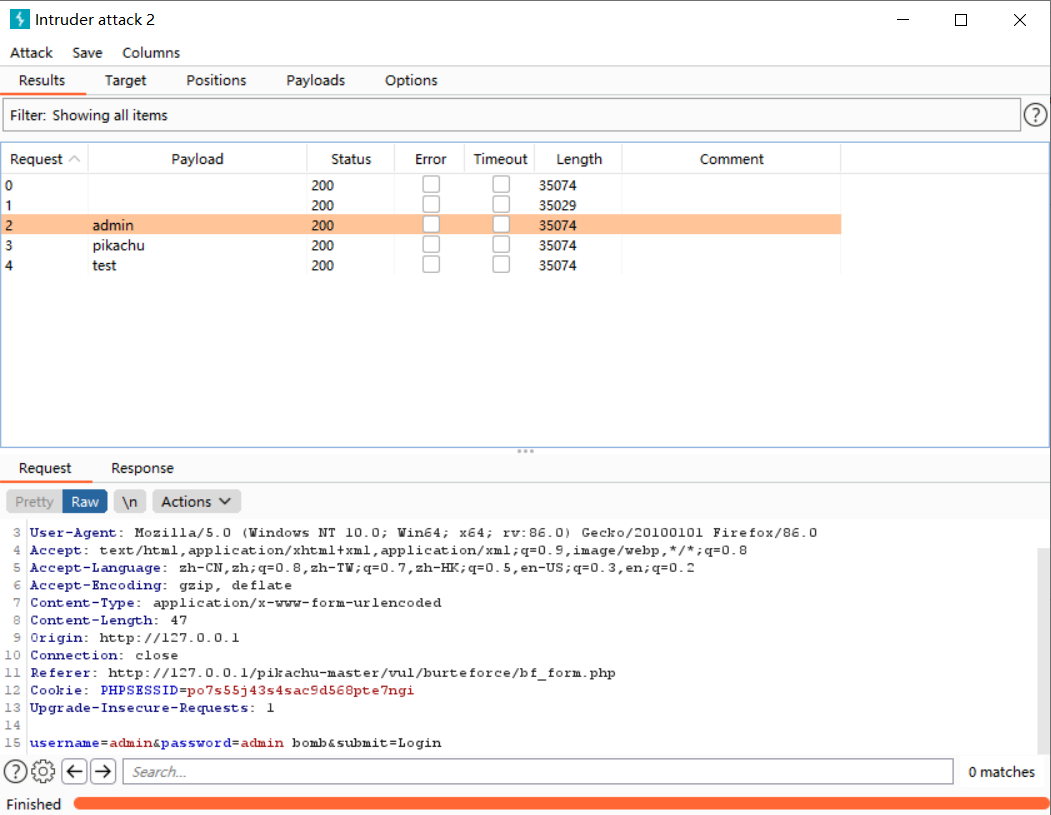The image size is (1051, 815).
Task: Select the test payload row
Action: (421, 265)
